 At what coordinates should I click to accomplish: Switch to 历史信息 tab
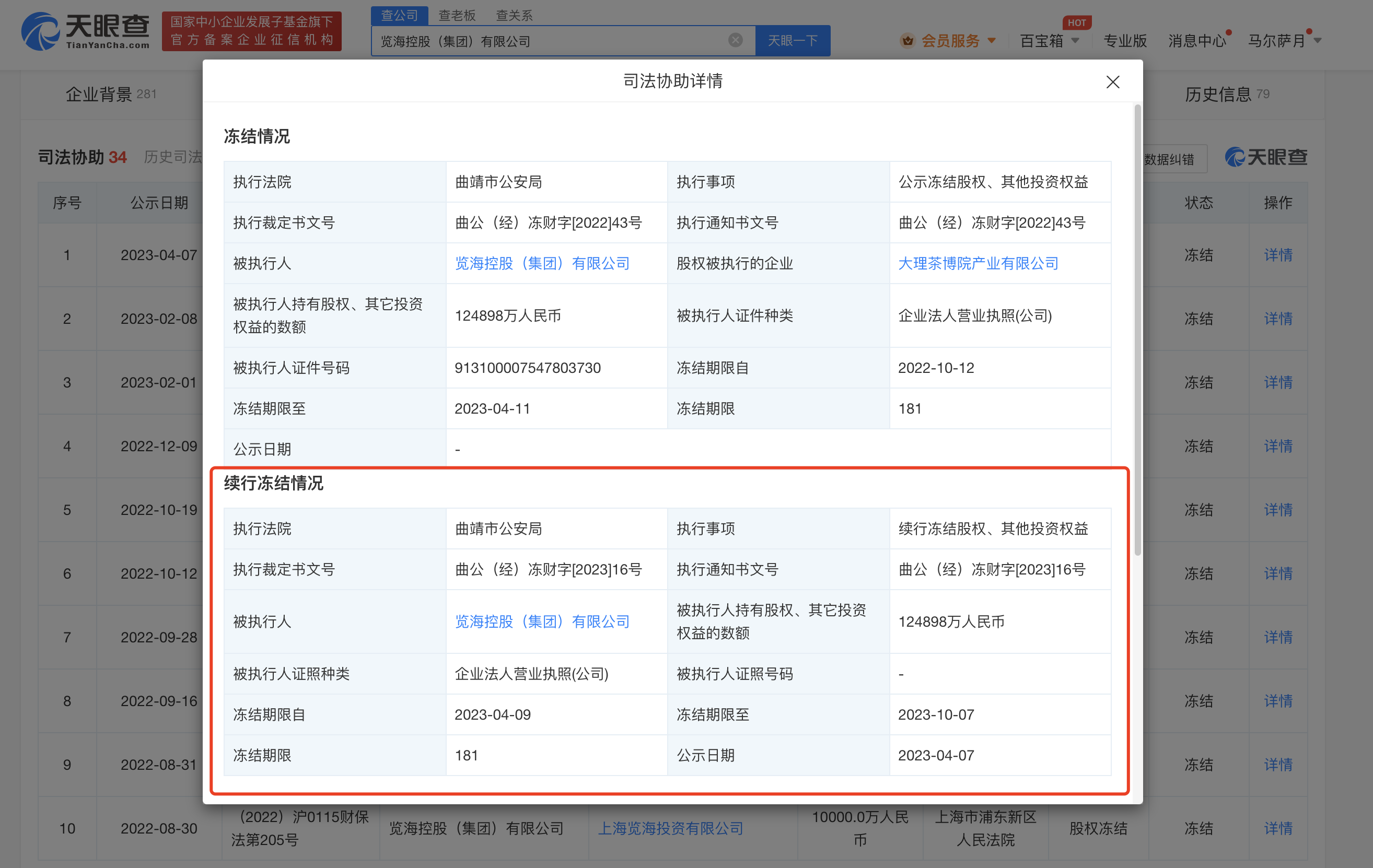click(1227, 94)
